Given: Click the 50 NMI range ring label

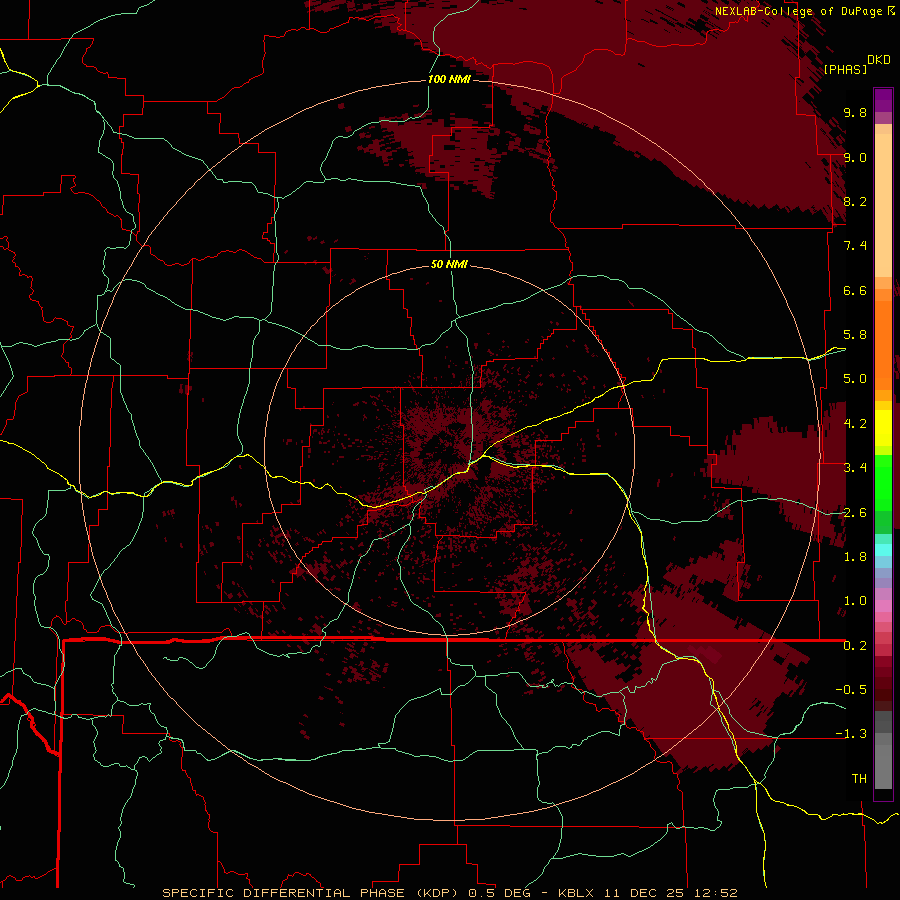Looking at the screenshot, I should (449, 264).
